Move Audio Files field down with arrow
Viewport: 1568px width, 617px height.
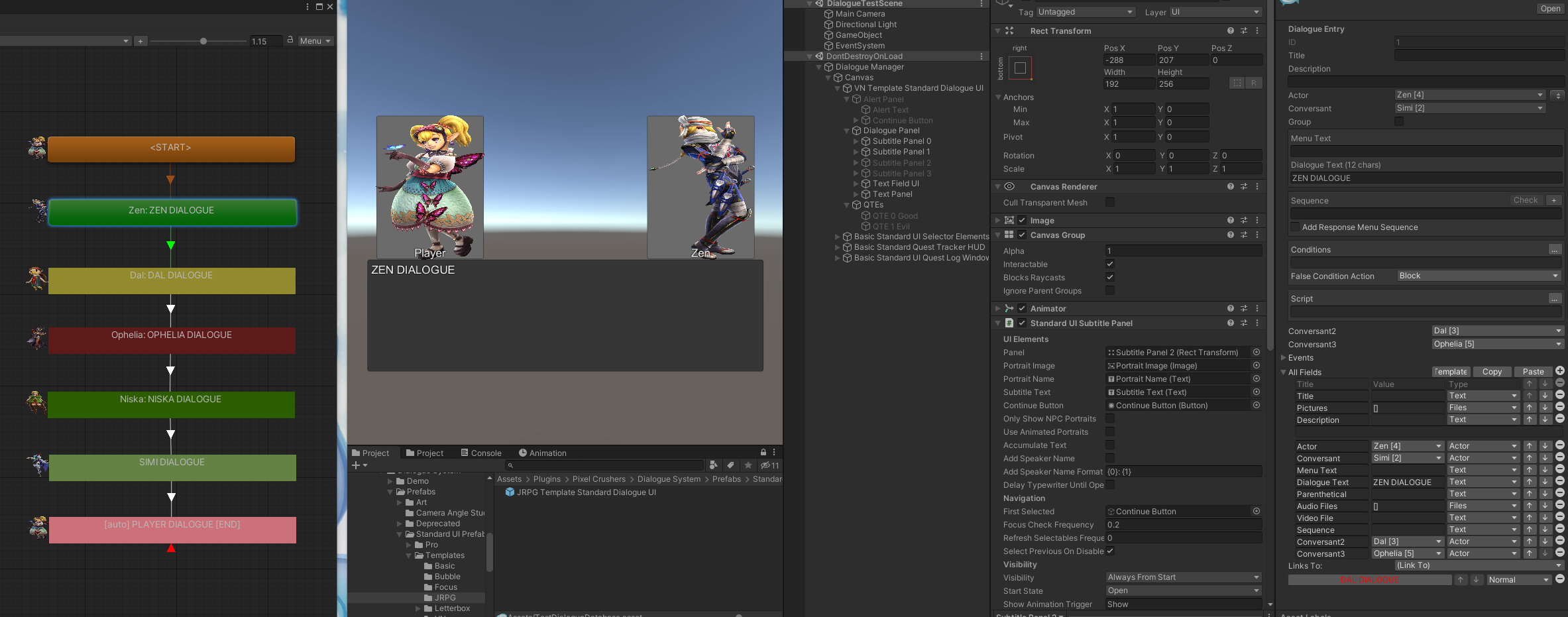pos(1545,506)
